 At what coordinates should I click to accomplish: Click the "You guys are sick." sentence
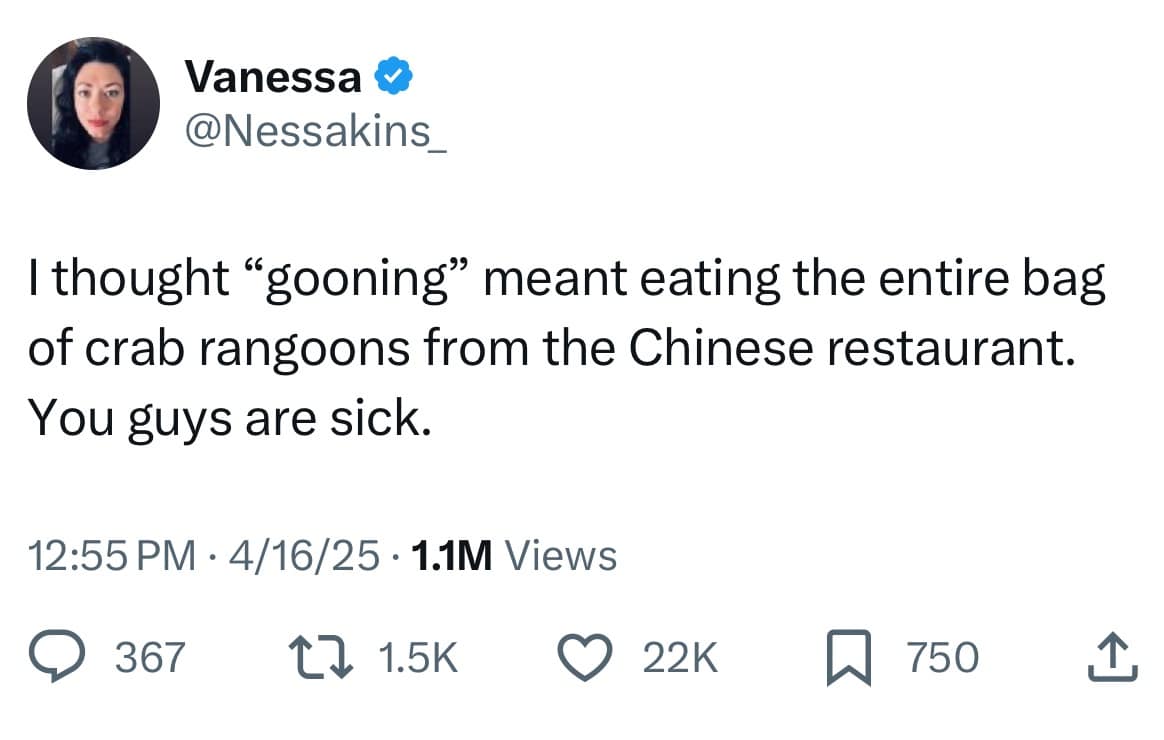[230, 416]
